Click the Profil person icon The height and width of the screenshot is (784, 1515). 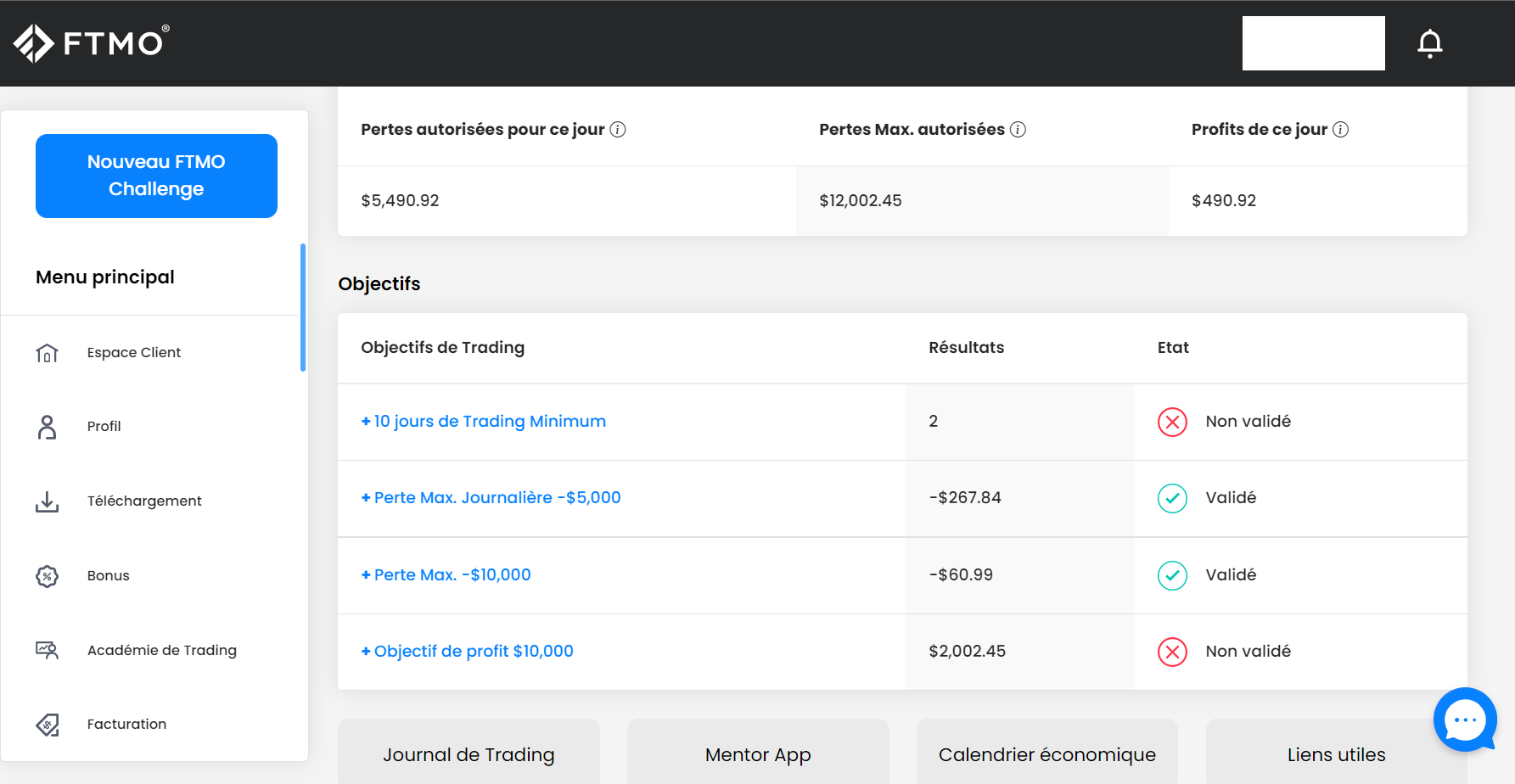pyautogui.click(x=48, y=427)
